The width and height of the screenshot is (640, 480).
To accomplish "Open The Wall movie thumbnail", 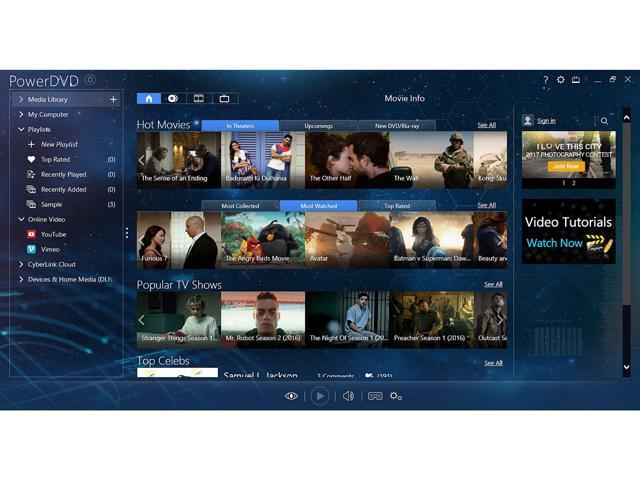I will tap(431, 160).
